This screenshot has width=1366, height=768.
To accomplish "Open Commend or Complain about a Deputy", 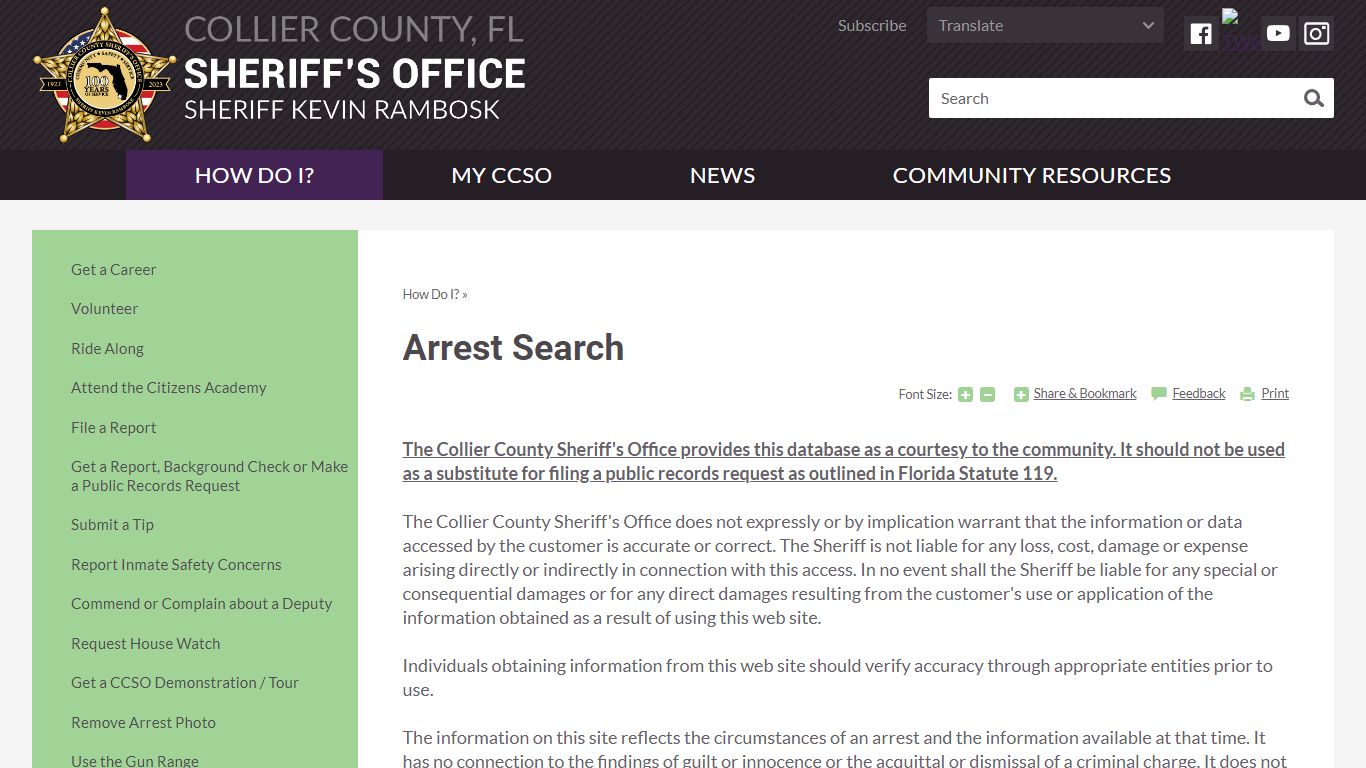I will coord(201,603).
